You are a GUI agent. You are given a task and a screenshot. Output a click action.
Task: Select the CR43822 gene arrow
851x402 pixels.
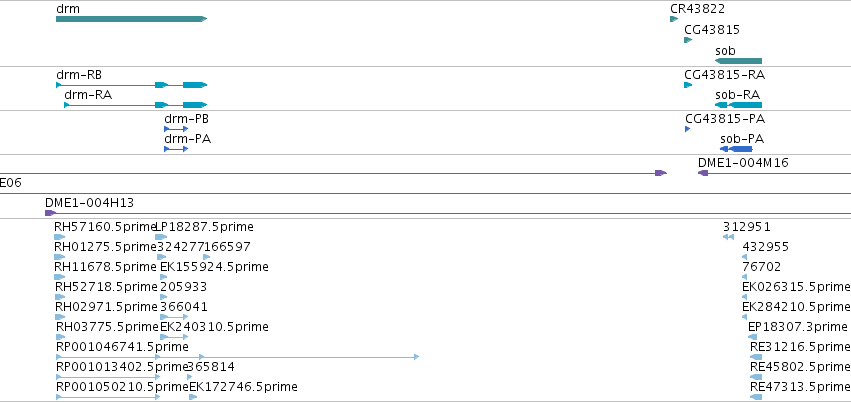coord(674,19)
